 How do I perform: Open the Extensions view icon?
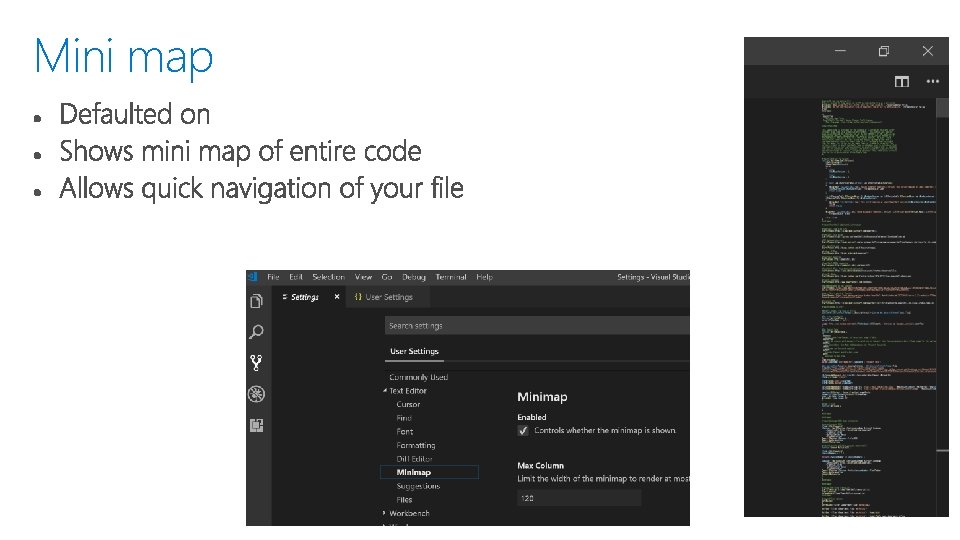(x=257, y=425)
